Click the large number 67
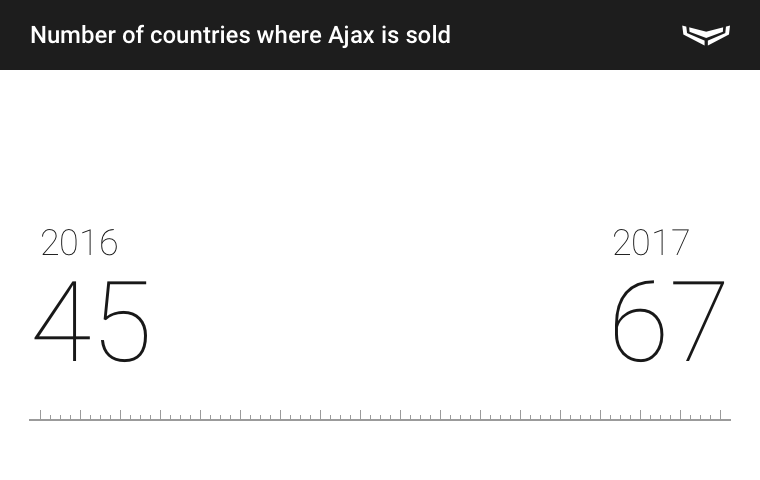 click(x=668, y=322)
